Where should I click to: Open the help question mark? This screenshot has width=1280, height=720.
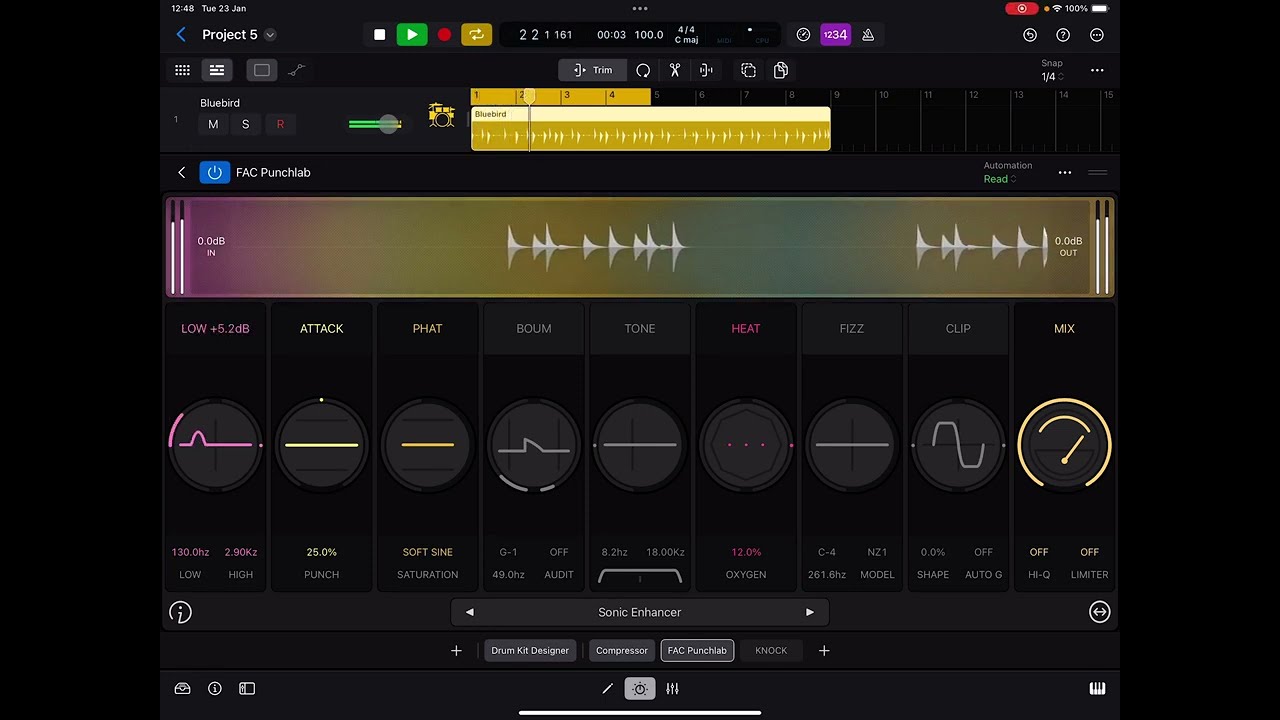point(1063,35)
